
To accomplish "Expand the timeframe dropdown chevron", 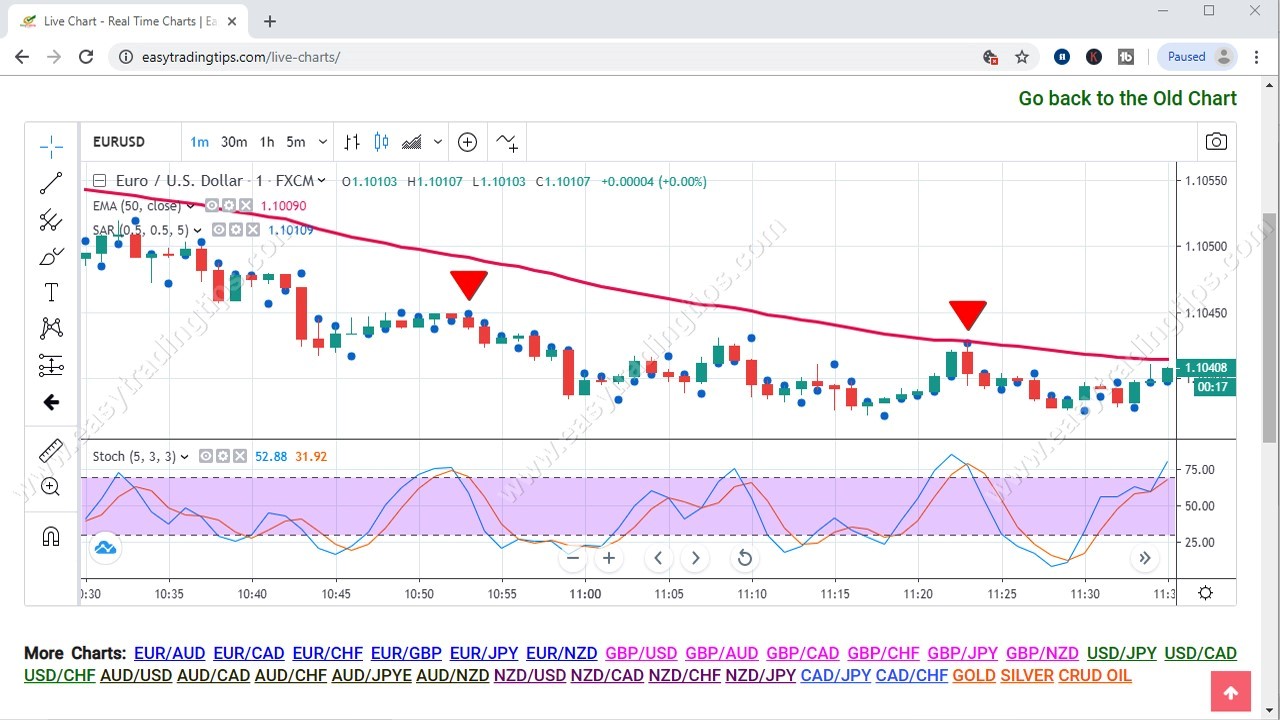I will pyautogui.click(x=322, y=142).
